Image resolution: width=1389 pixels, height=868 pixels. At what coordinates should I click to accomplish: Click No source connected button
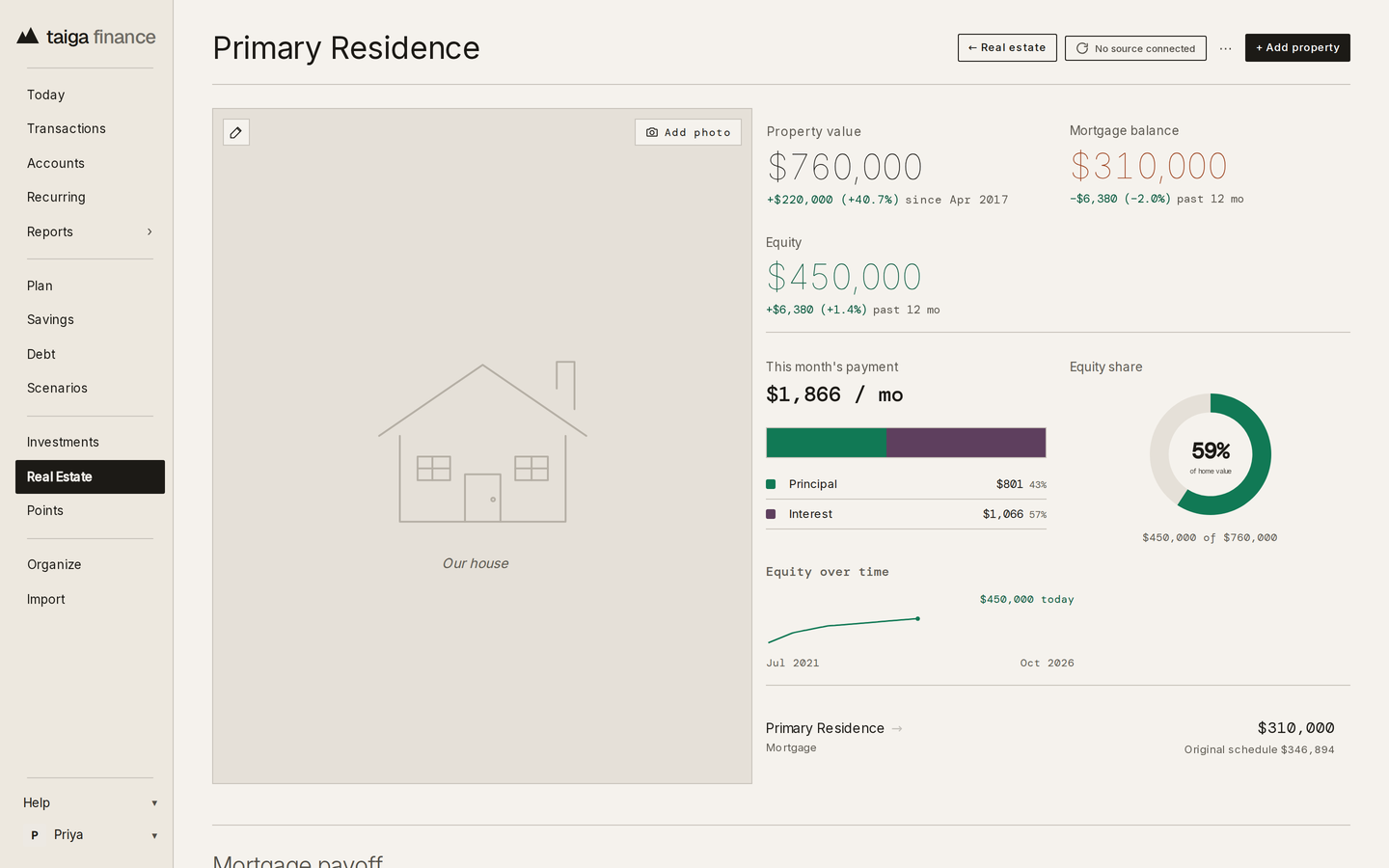(1135, 48)
